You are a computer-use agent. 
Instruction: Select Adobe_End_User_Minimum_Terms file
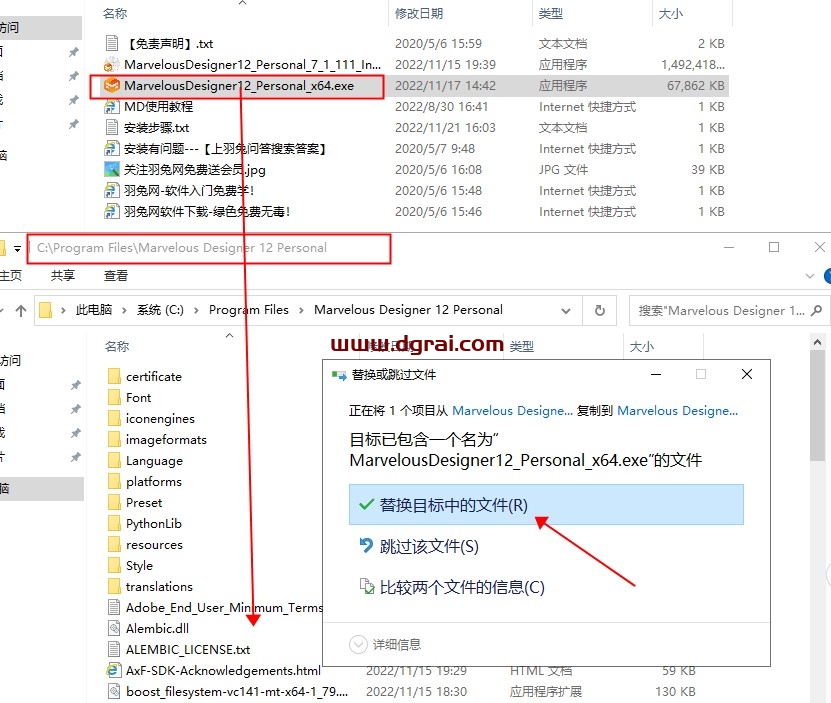point(215,608)
